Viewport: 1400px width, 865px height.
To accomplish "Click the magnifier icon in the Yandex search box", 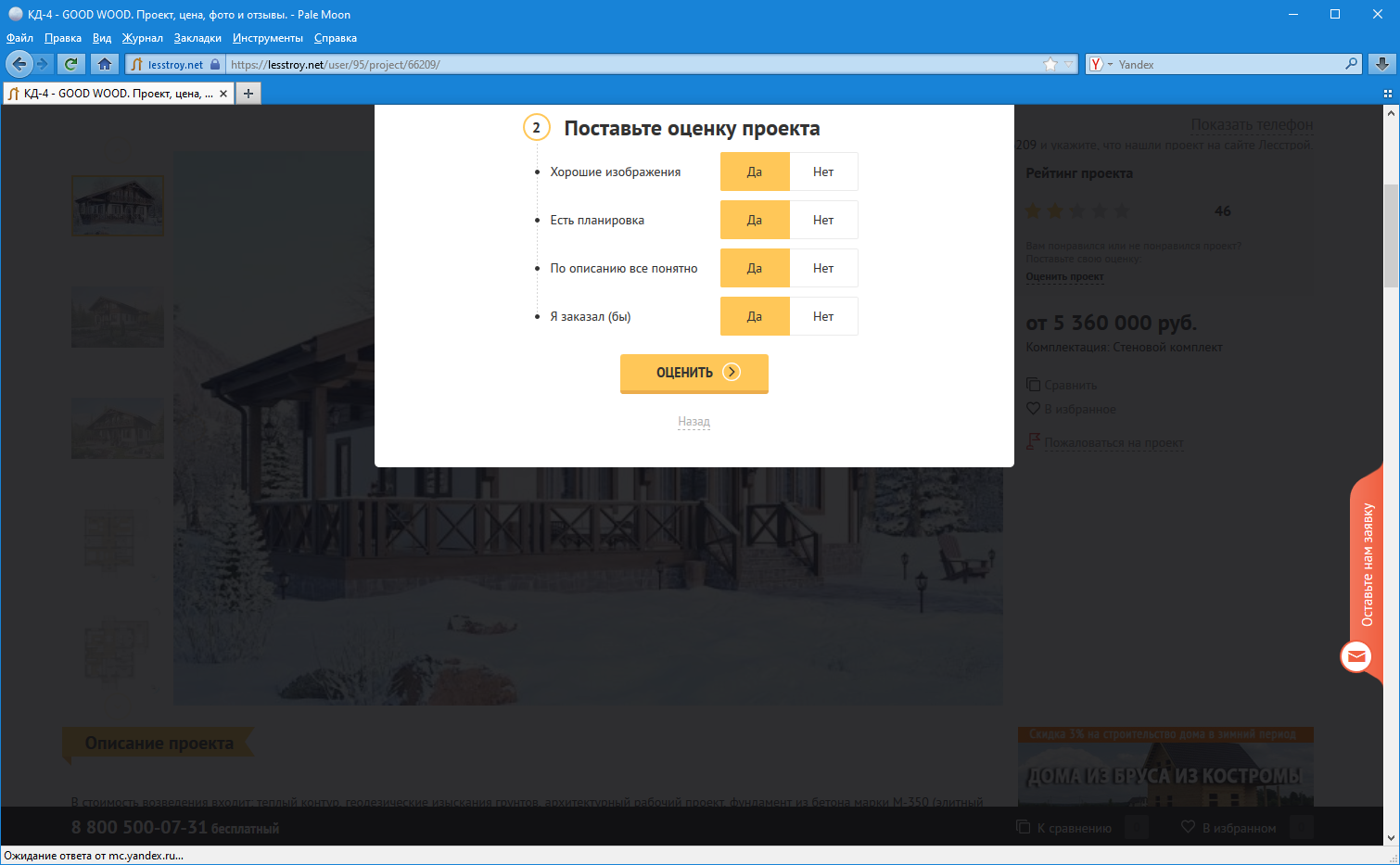I will click(x=1351, y=64).
